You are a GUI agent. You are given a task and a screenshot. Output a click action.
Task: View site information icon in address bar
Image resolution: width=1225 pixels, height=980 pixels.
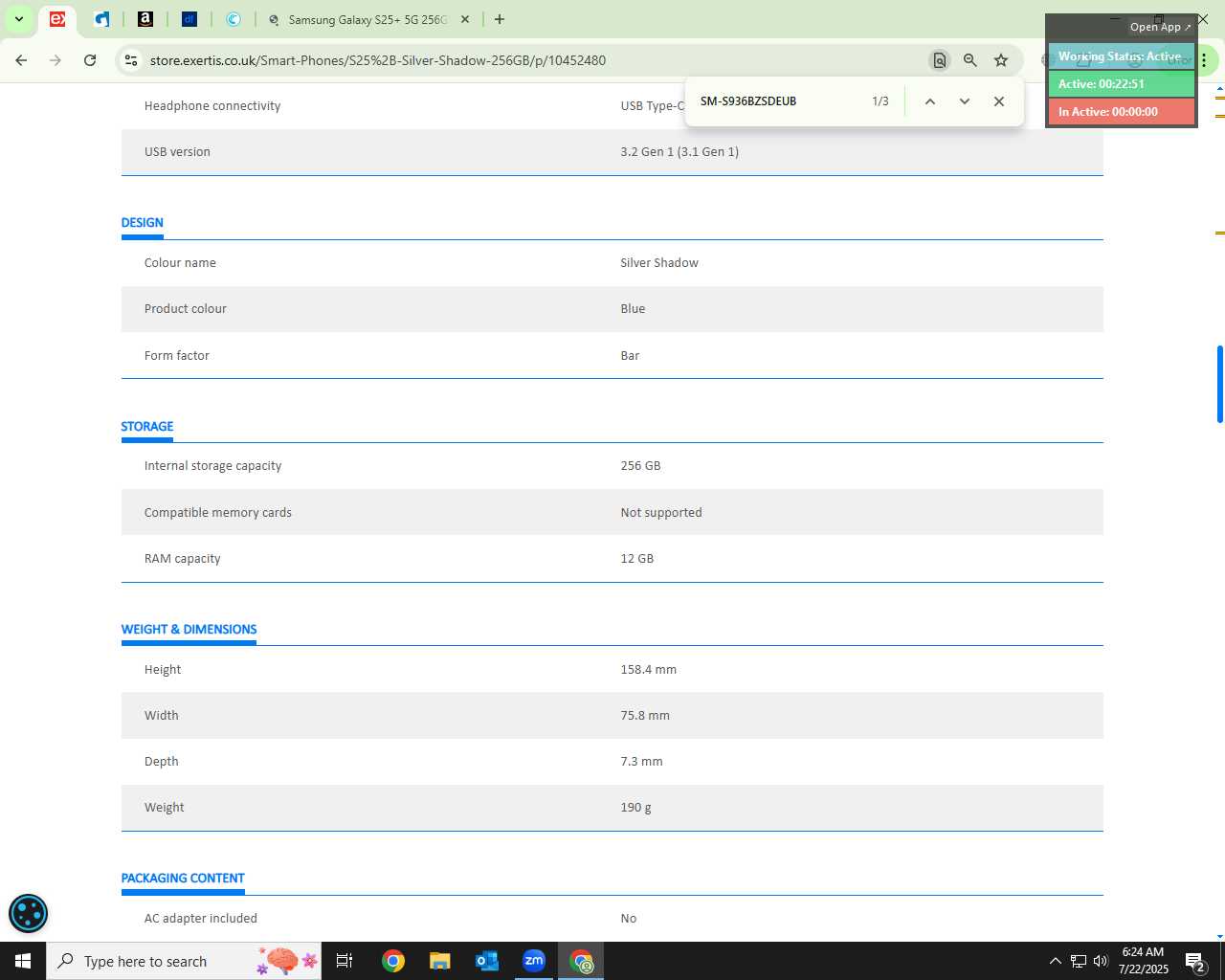[130, 60]
